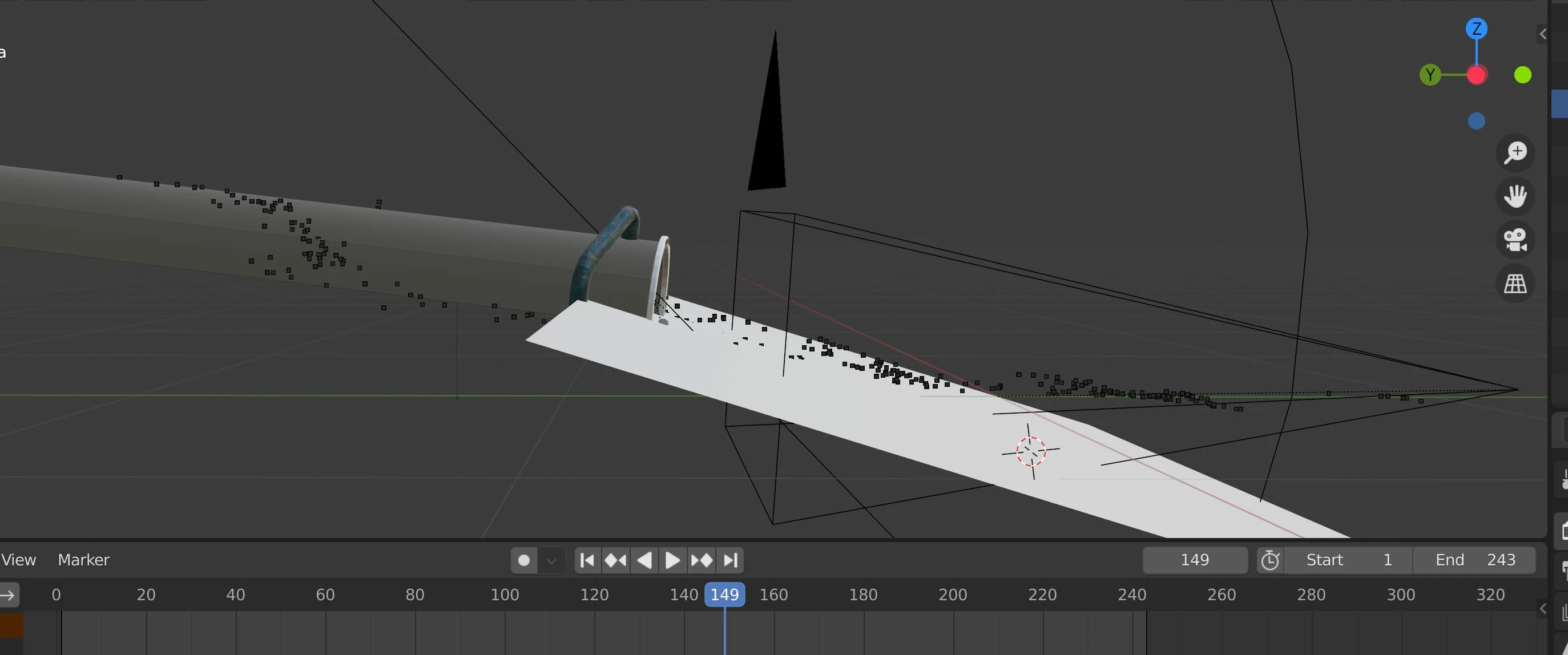Jump to the timeline start frame
Viewport: 1568px width, 655px height.
(x=587, y=560)
